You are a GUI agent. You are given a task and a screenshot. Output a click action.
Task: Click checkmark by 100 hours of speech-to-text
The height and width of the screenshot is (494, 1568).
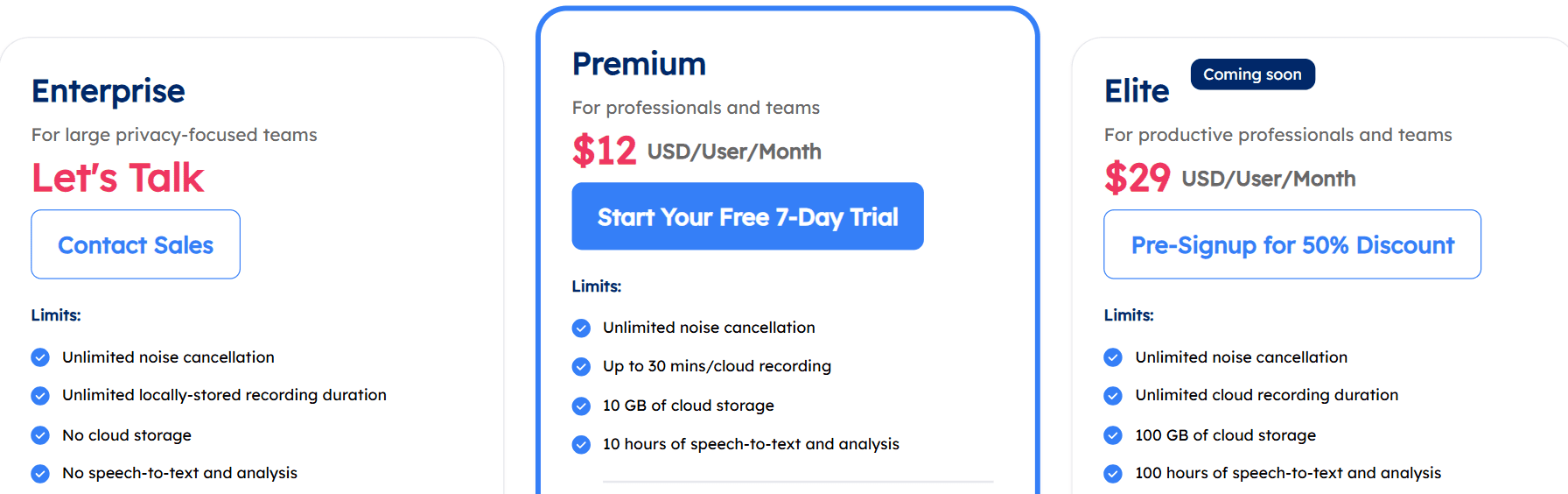(1113, 474)
